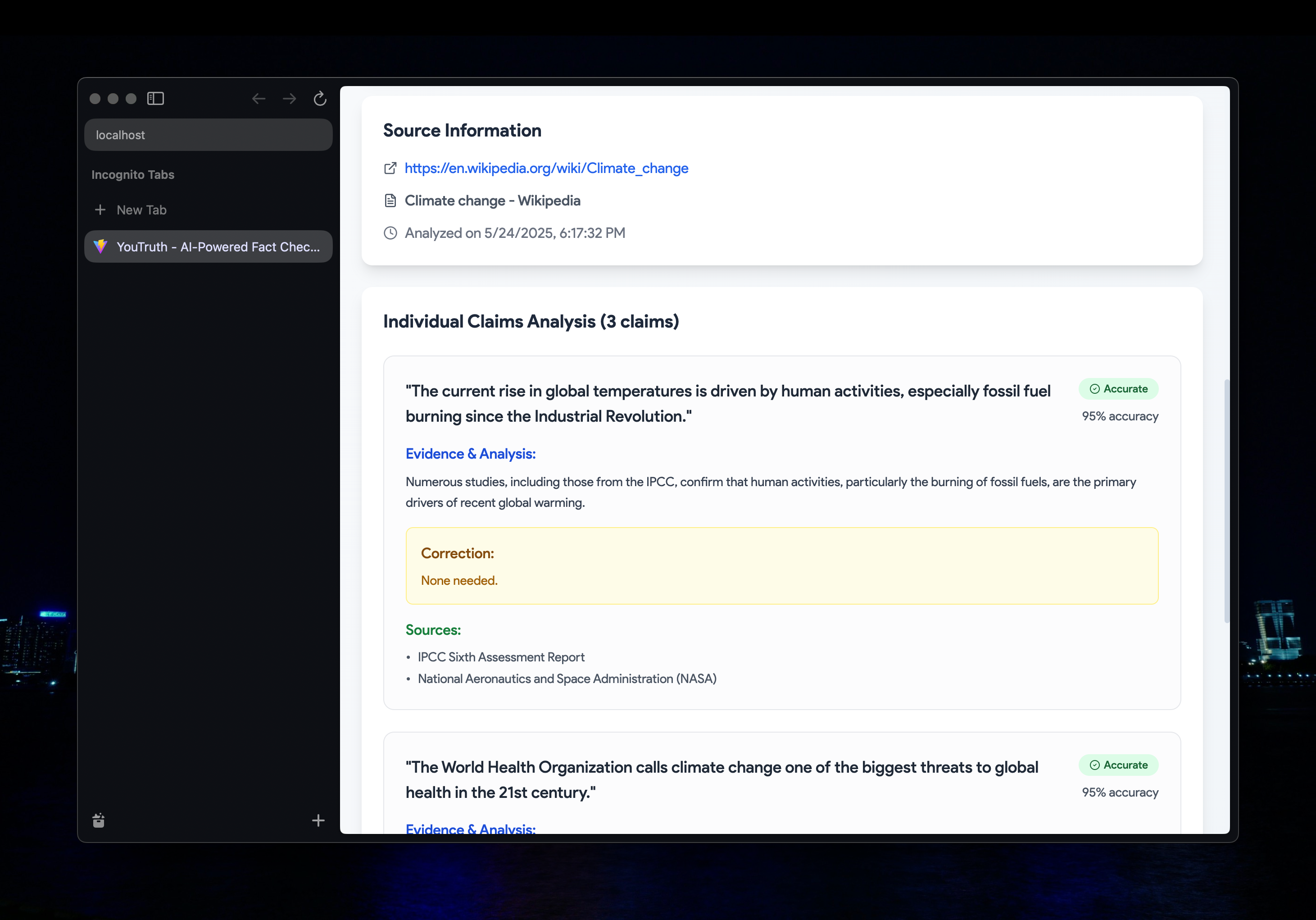Viewport: 1316px width, 920px height.
Task: Open the Wikipedia Climate_change link
Action: [x=546, y=168]
